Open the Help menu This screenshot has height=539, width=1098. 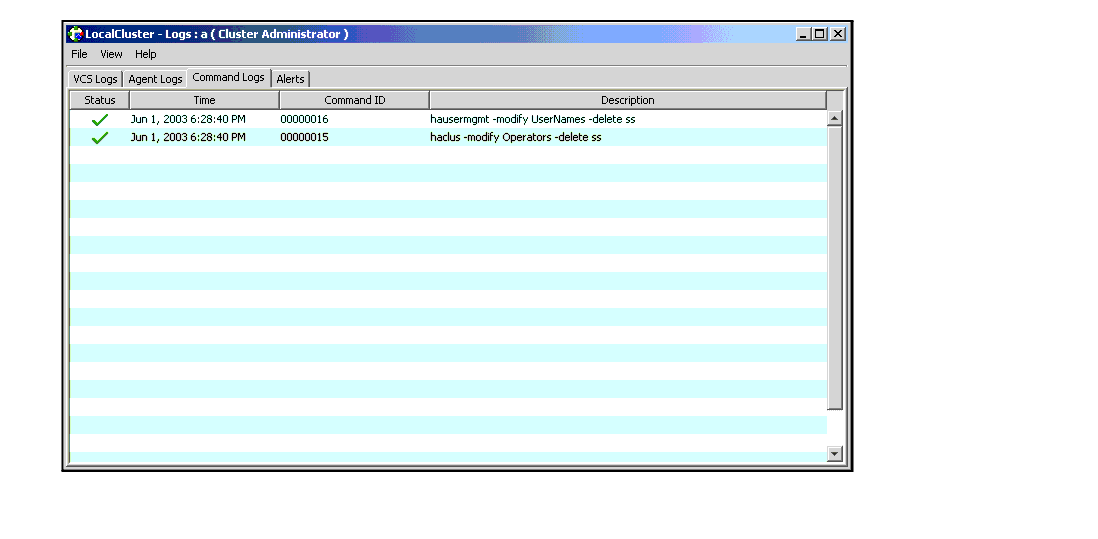click(146, 54)
